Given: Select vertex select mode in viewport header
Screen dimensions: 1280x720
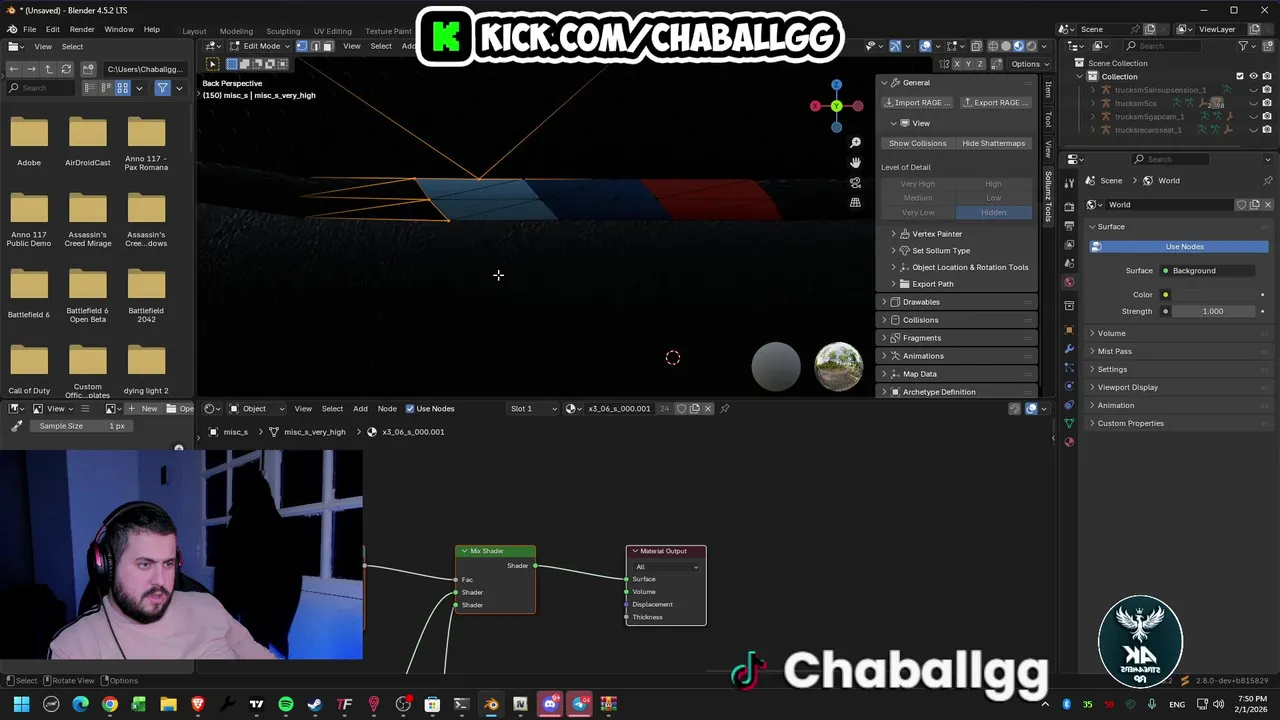Looking at the screenshot, I should [x=302, y=46].
